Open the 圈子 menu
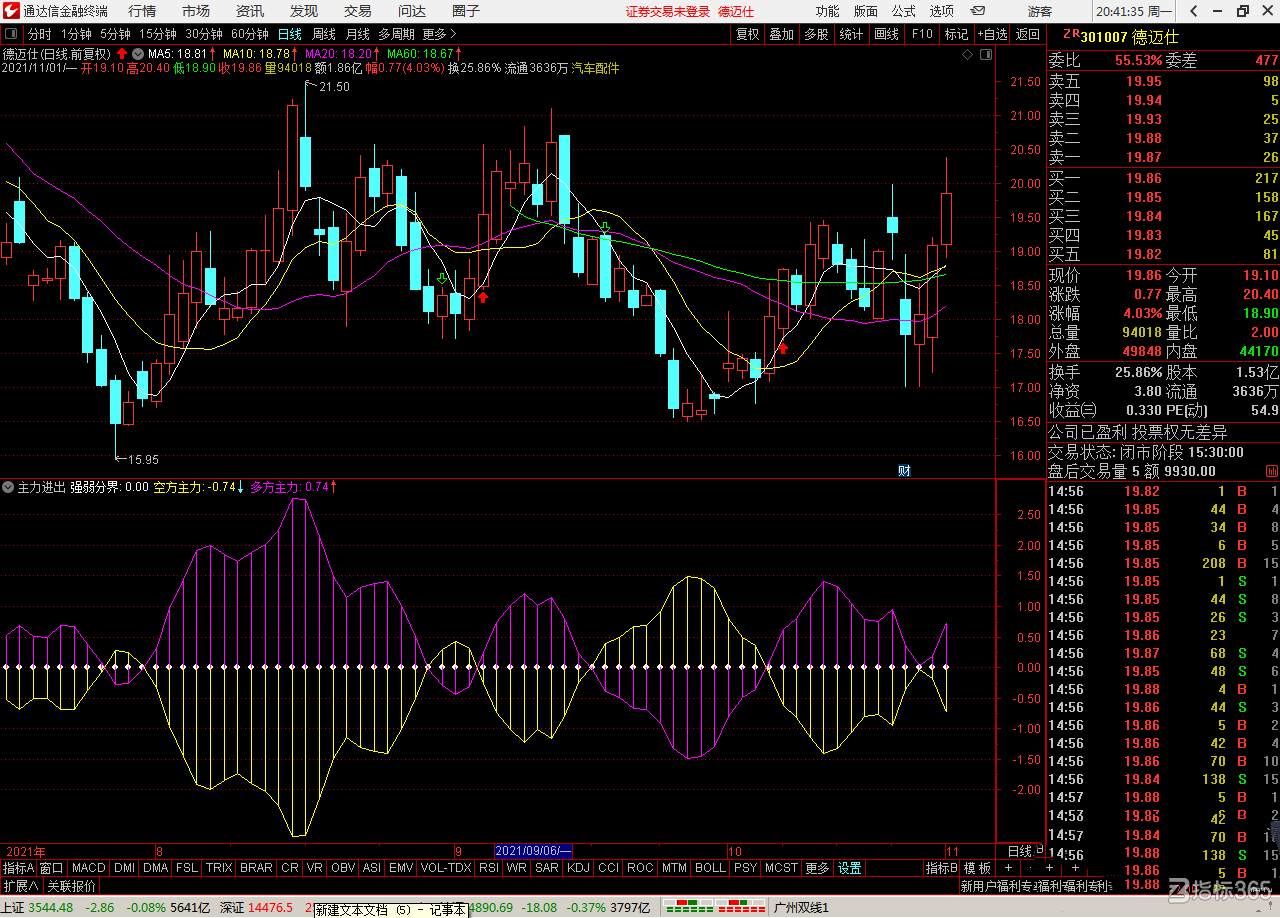This screenshot has width=1280, height=918. click(x=466, y=11)
